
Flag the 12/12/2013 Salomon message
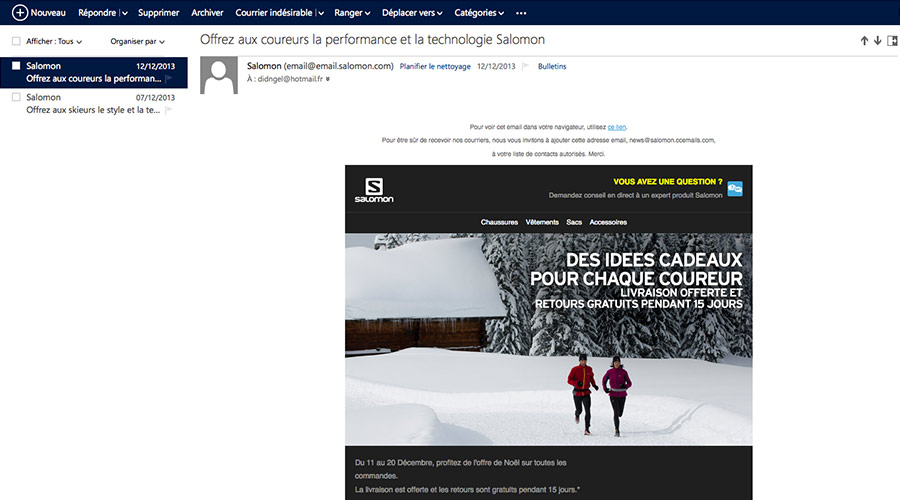tap(169, 79)
